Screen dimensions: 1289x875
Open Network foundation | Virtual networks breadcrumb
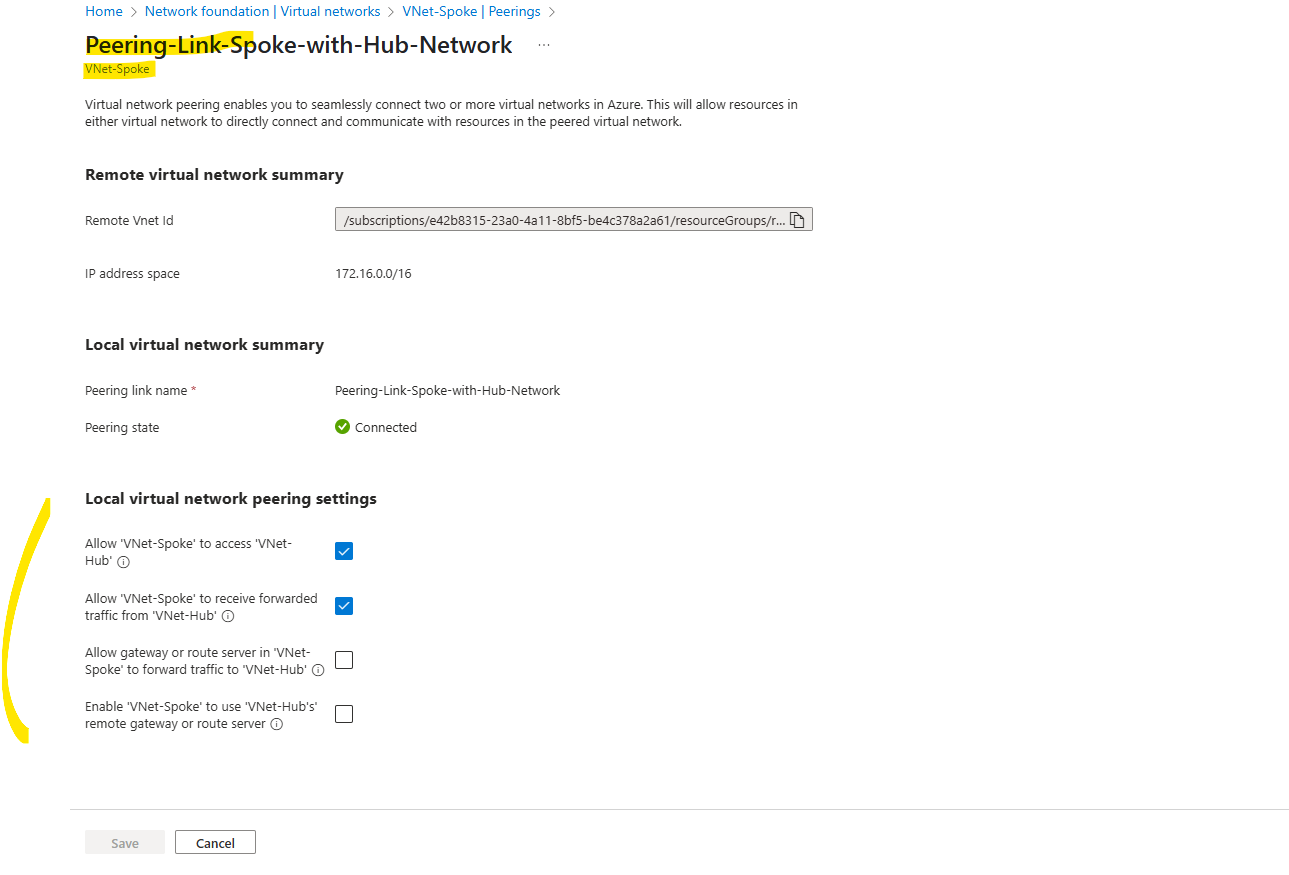(x=262, y=12)
